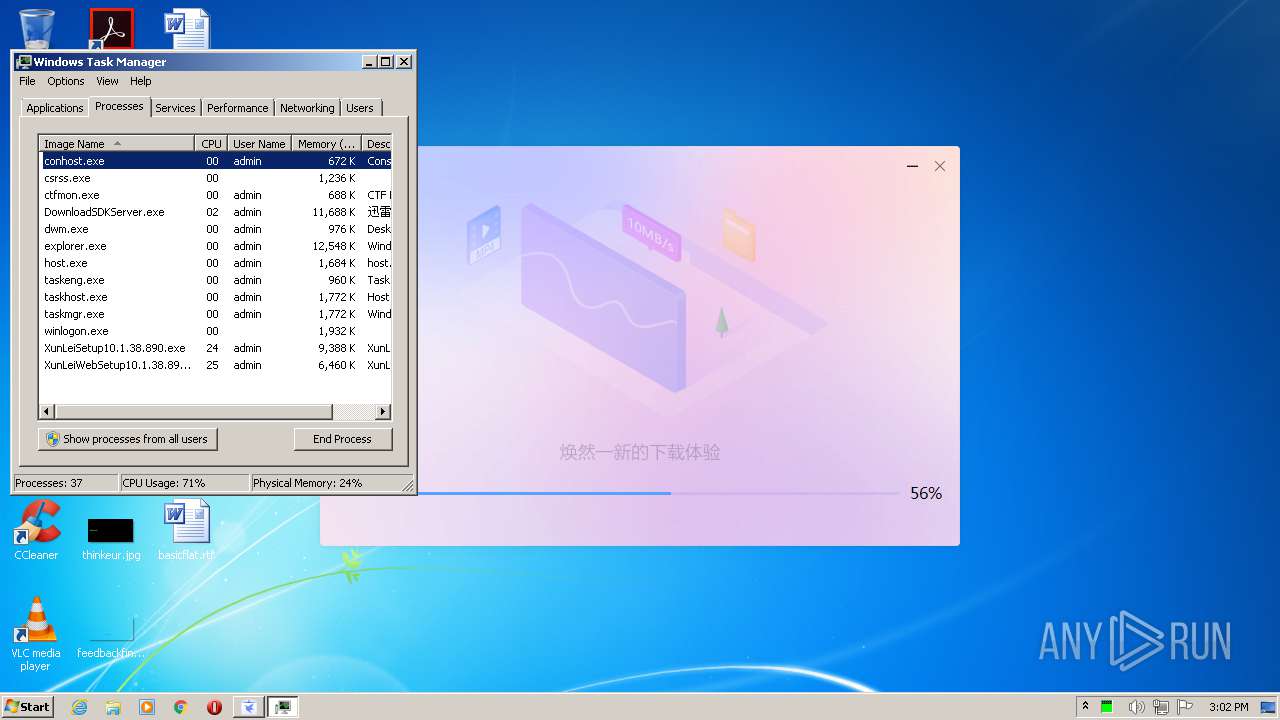The width and height of the screenshot is (1280, 720).
Task: Open Internet Explorer from the taskbar
Action: pyautogui.click(x=79, y=707)
